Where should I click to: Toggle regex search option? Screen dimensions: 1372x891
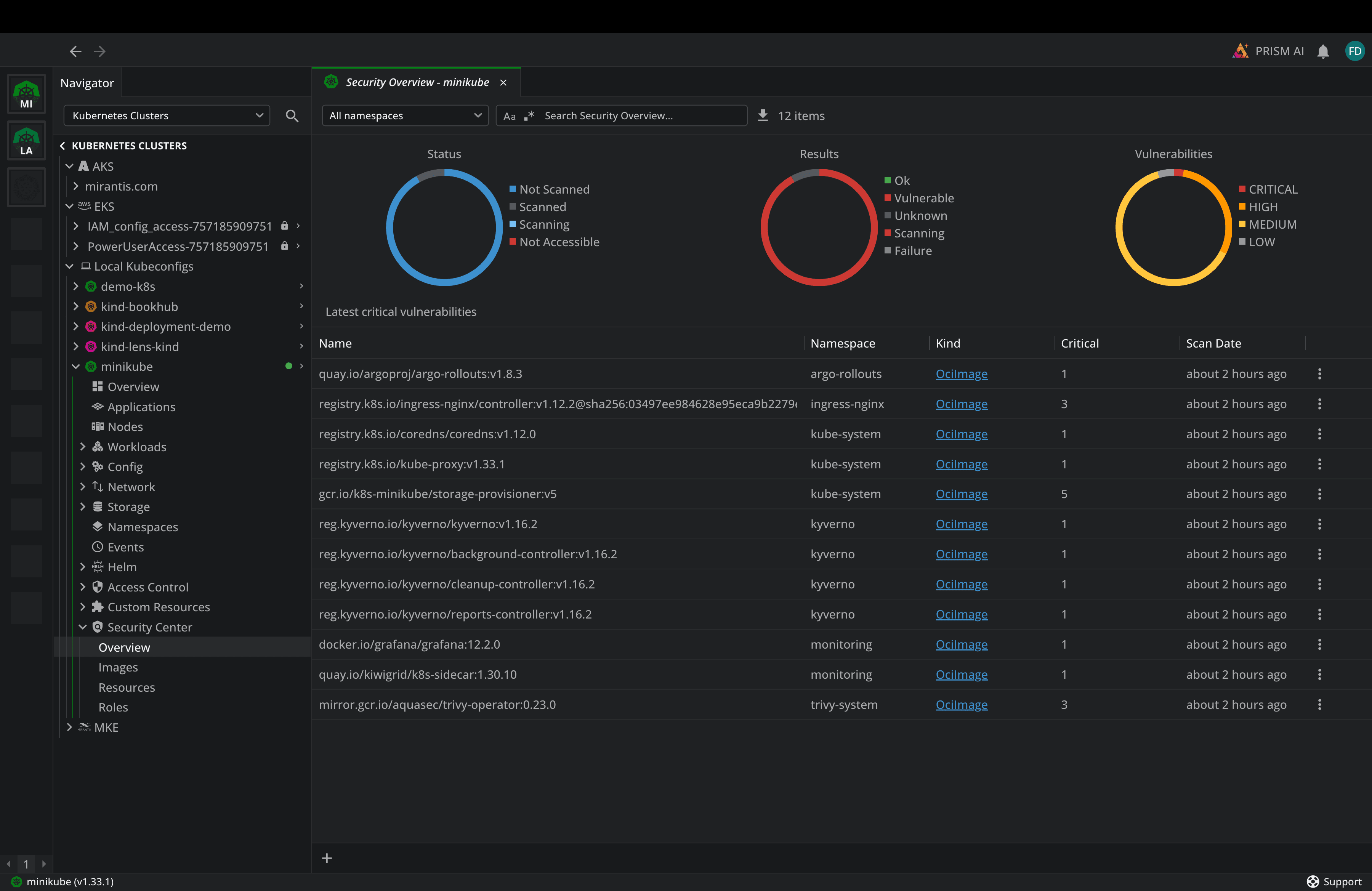(x=529, y=116)
